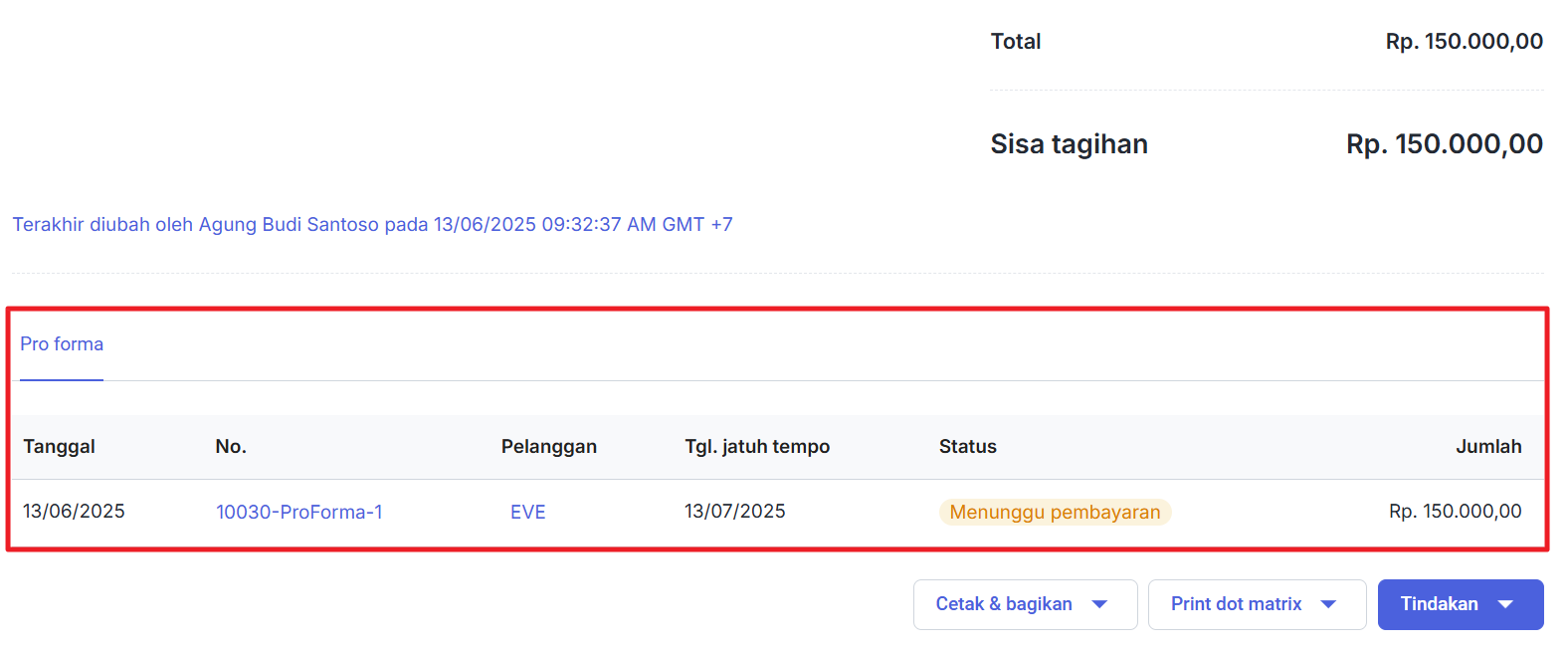Click the Tindakan button's caret arrow
Viewport: 1568px width, 652px height.
point(1505,604)
